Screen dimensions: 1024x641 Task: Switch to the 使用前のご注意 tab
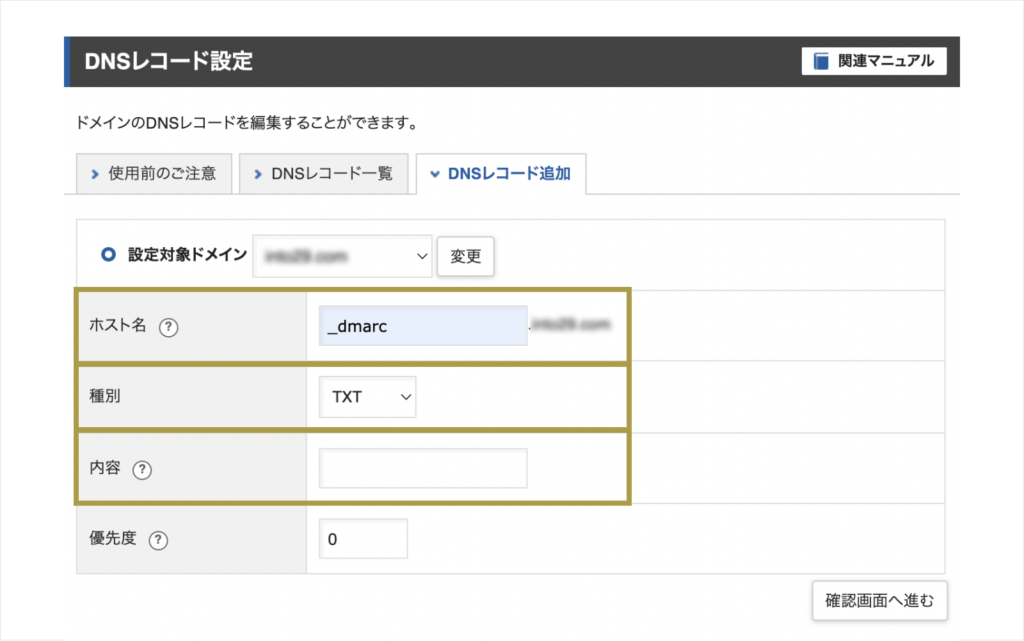click(x=154, y=174)
